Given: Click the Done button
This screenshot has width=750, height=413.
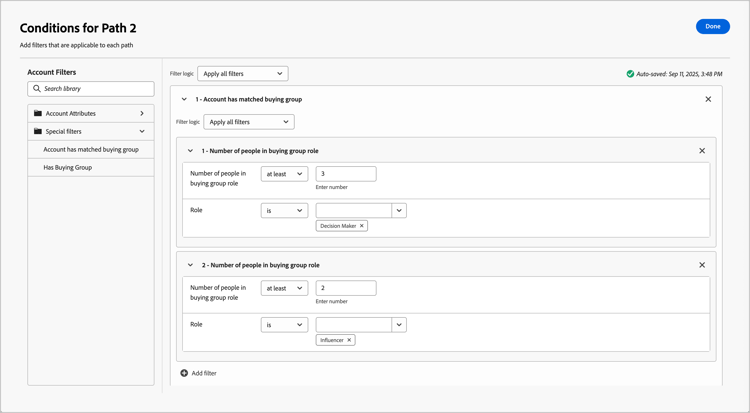Looking at the screenshot, I should pos(712,26).
